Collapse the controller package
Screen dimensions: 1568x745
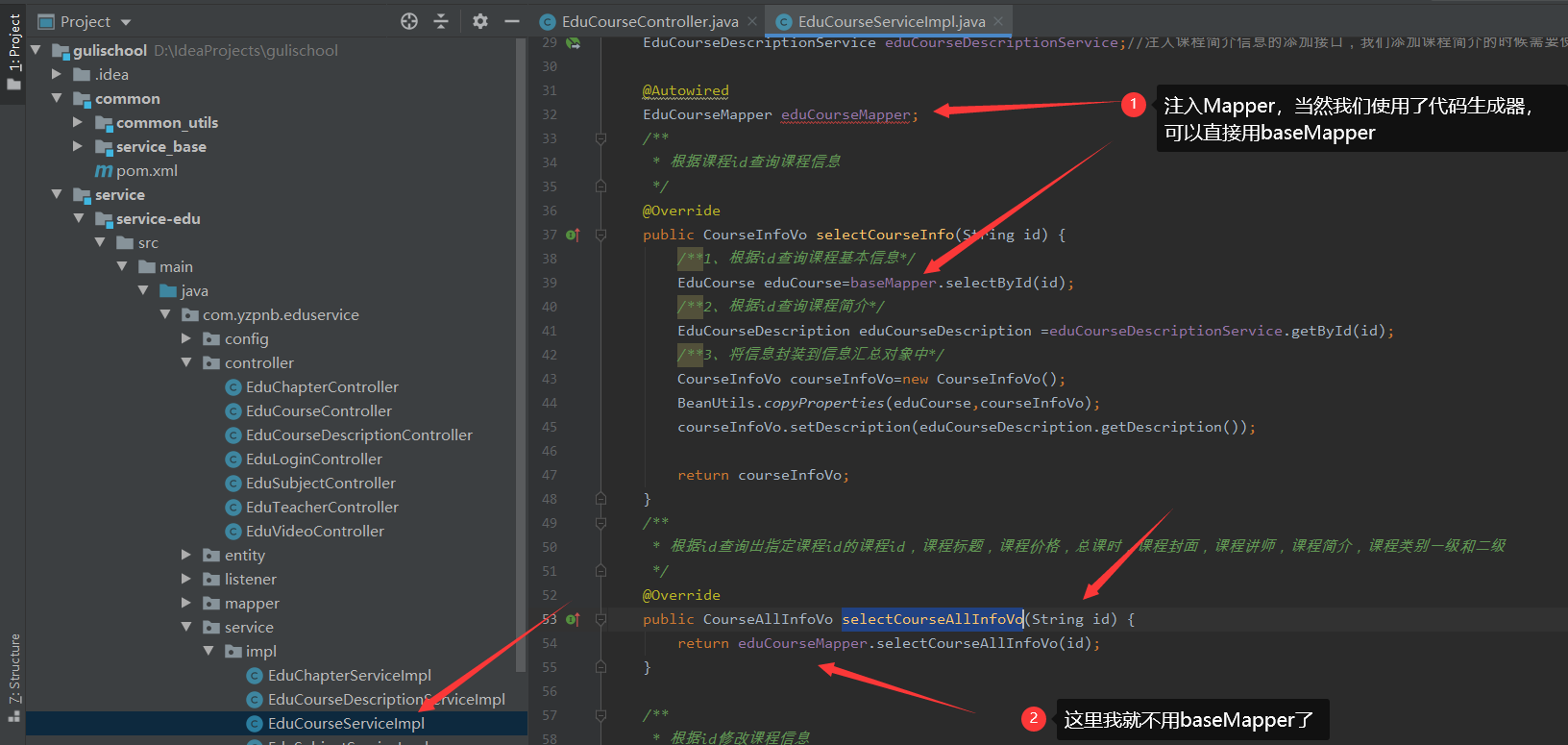click(x=186, y=362)
